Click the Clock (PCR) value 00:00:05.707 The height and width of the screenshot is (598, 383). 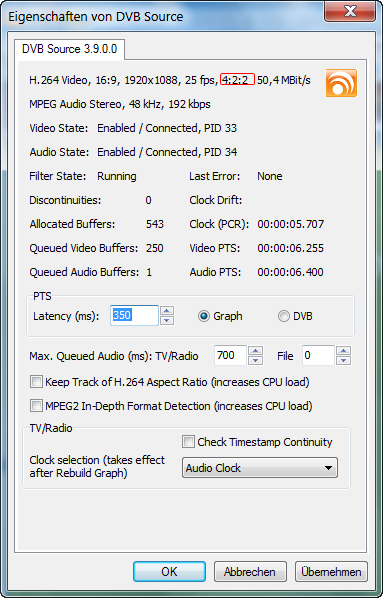pos(291,224)
